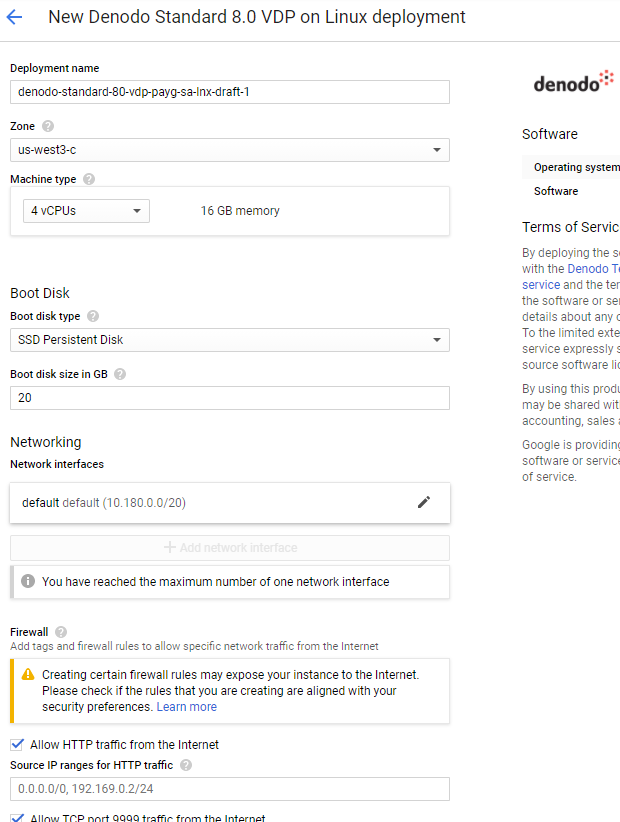
Task: Click the firewall warning triangle icon
Action: [x=28, y=674]
